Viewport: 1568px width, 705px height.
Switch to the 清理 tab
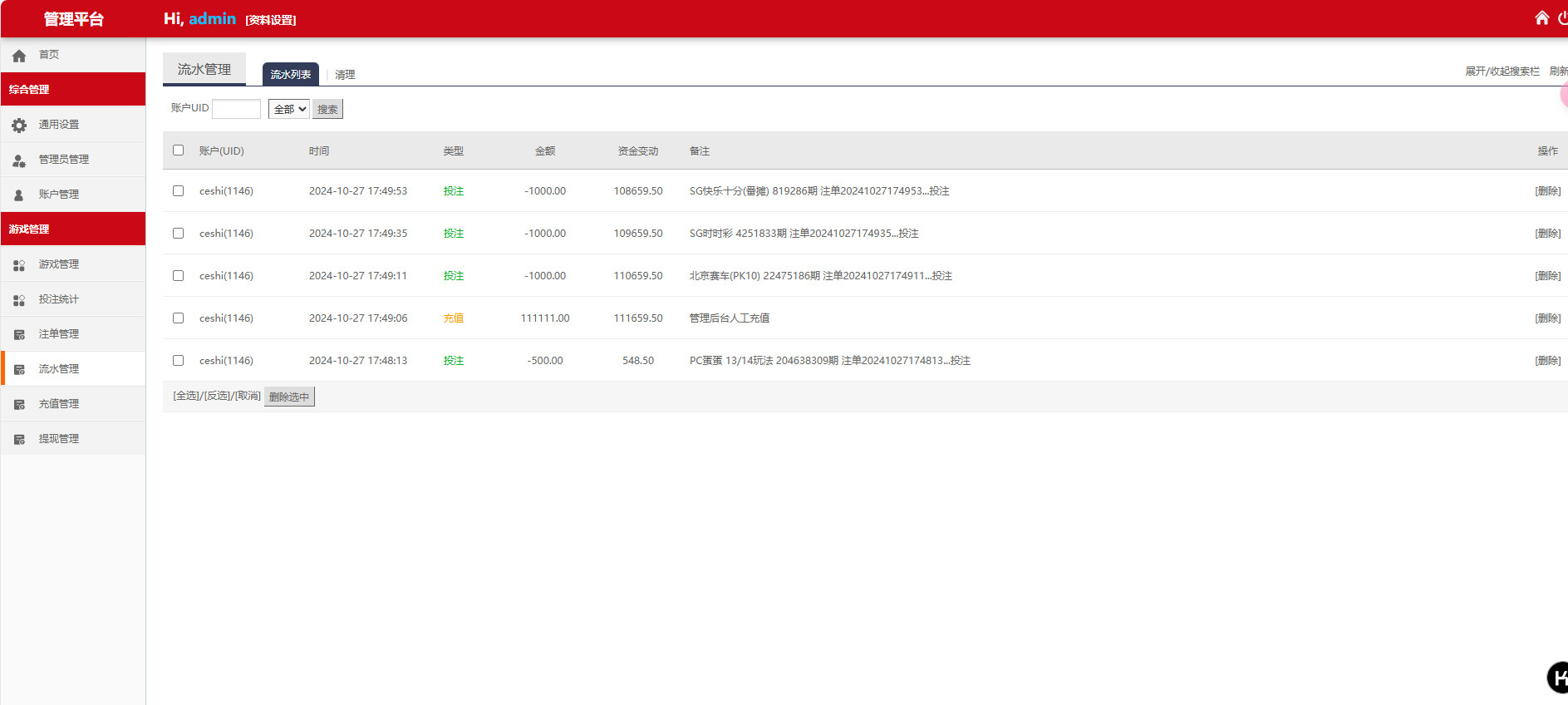(x=345, y=75)
